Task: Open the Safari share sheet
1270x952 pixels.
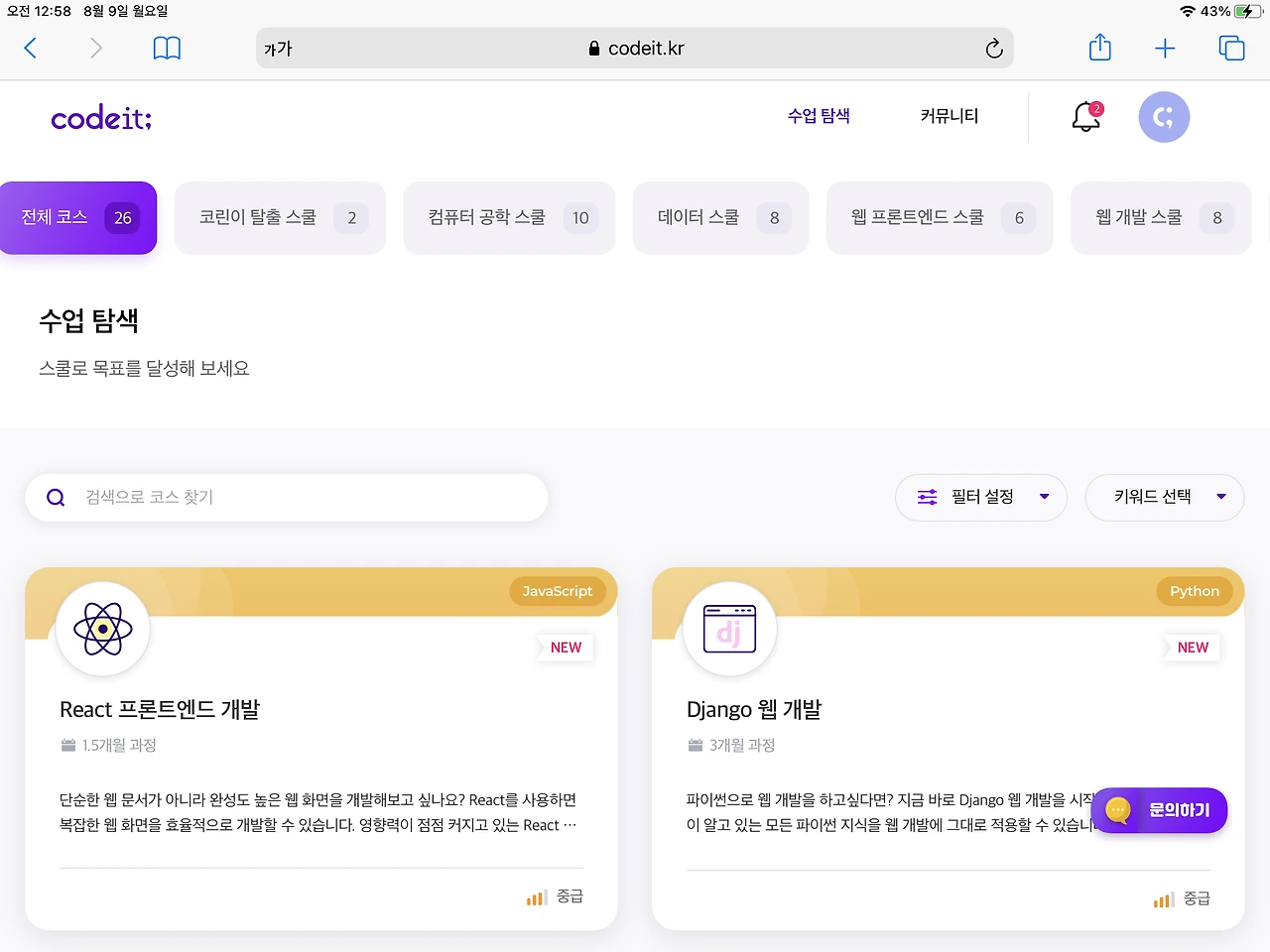Action: coord(1100,47)
